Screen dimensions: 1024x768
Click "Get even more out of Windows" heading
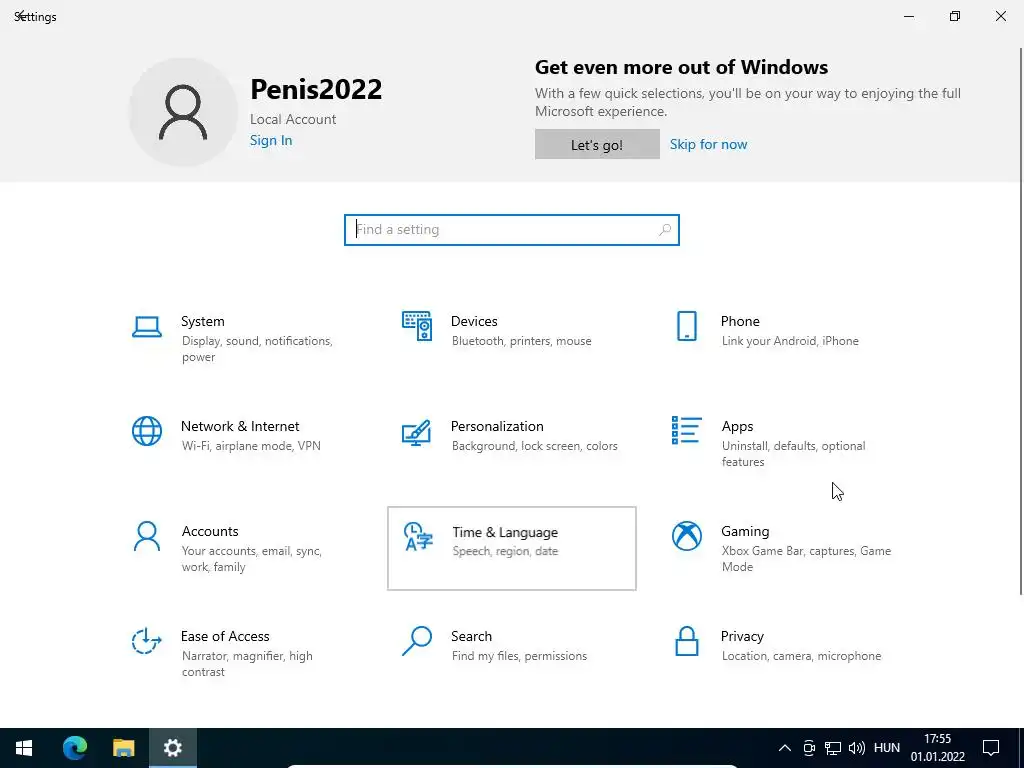point(681,67)
